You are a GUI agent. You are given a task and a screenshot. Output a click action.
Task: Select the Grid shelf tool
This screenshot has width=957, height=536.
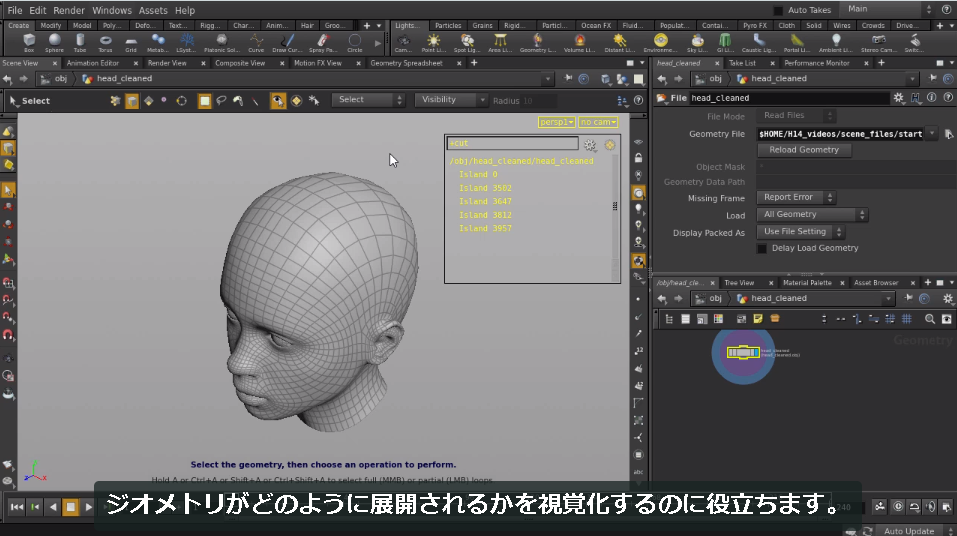[x=131, y=43]
